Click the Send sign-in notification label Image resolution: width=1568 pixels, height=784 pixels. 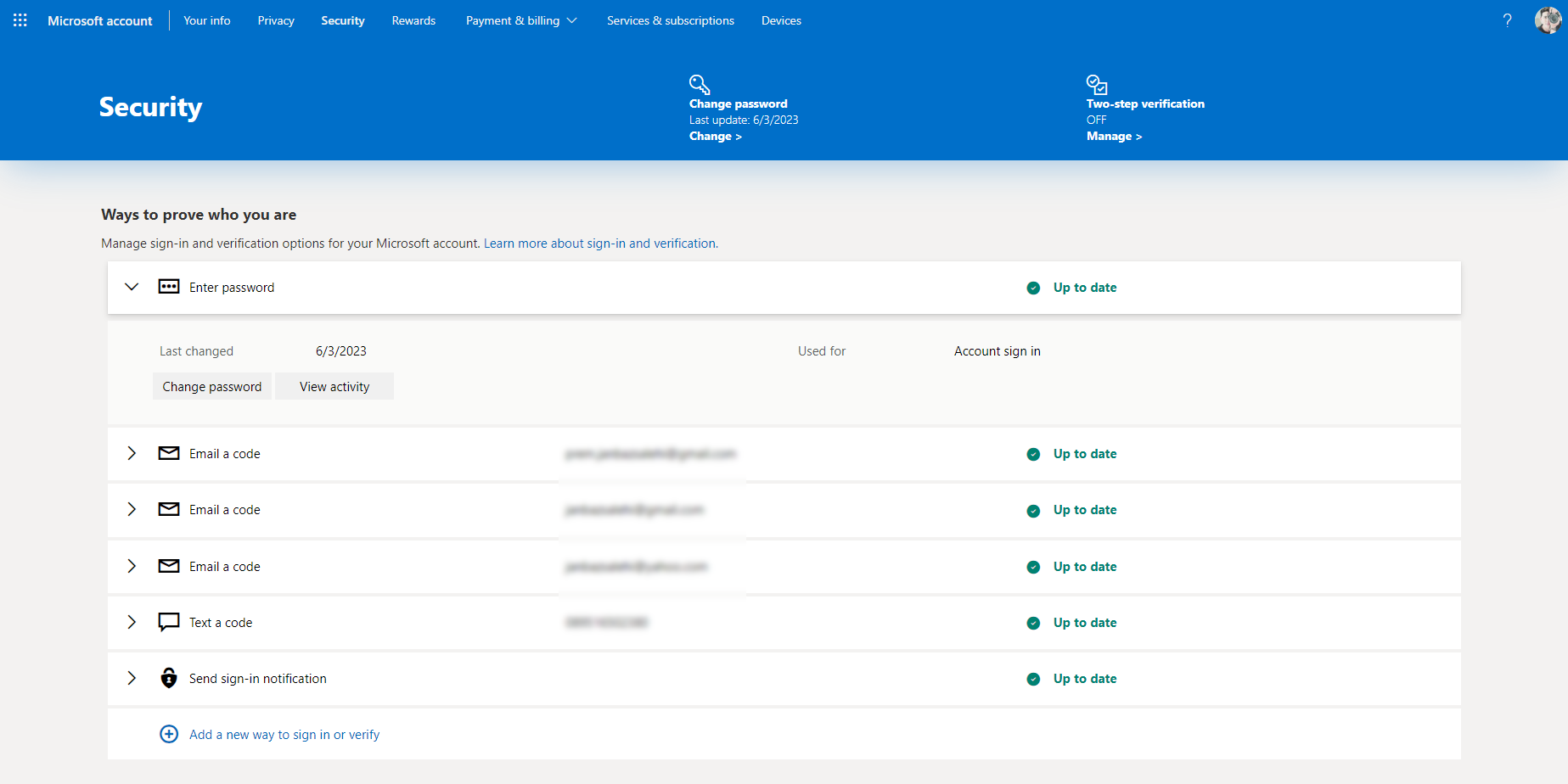258,679
